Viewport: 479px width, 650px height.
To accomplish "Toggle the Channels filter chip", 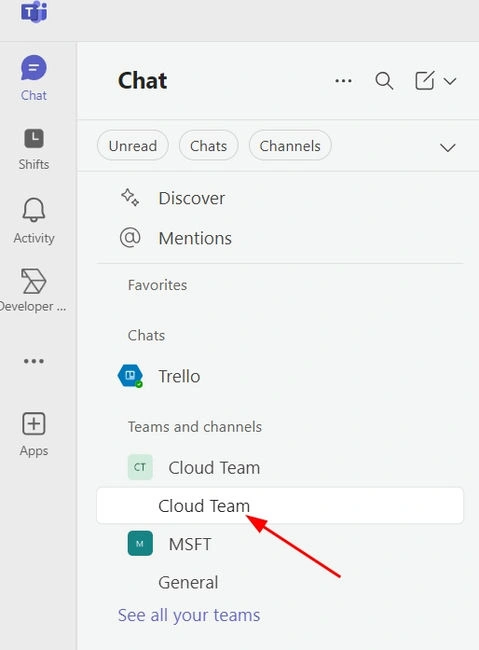I will (x=290, y=146).
